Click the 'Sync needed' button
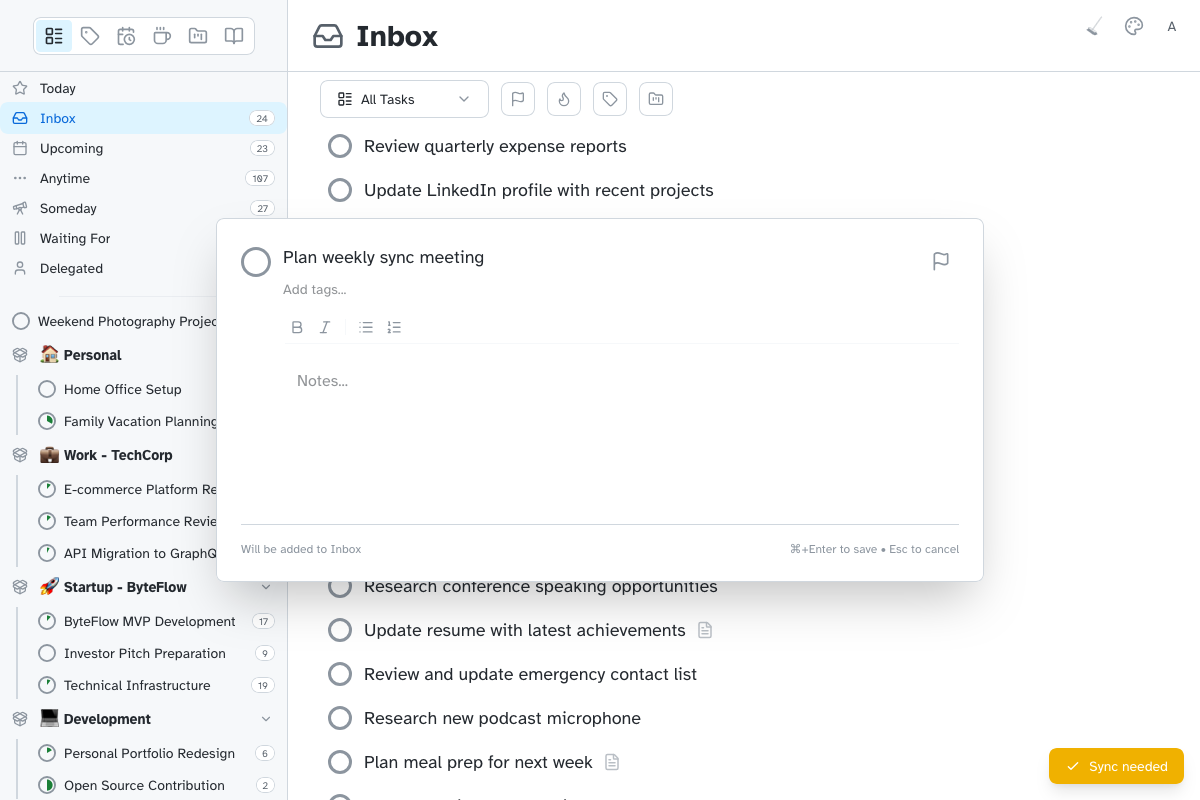 pos(1116,766)
